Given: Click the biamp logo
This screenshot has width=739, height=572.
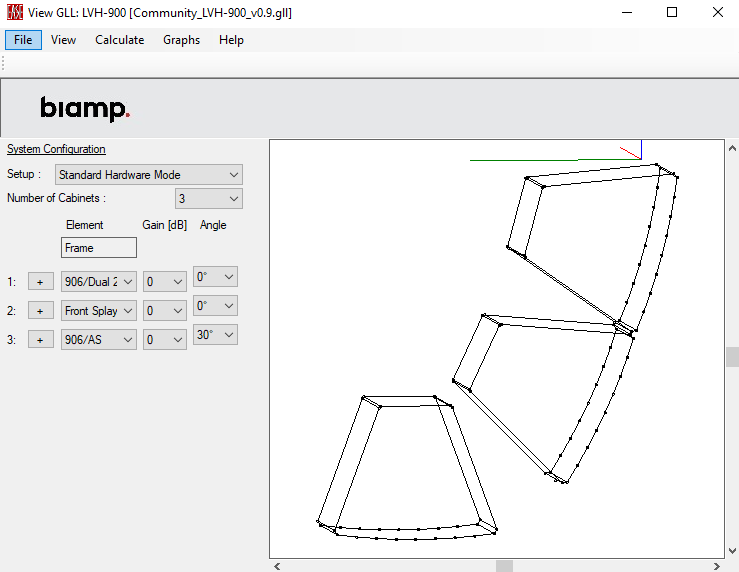Looking at the screenshot, I should pos(85,109).
